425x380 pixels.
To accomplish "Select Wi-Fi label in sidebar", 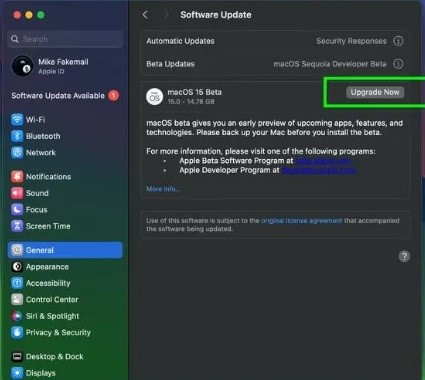I will point(35,119).
